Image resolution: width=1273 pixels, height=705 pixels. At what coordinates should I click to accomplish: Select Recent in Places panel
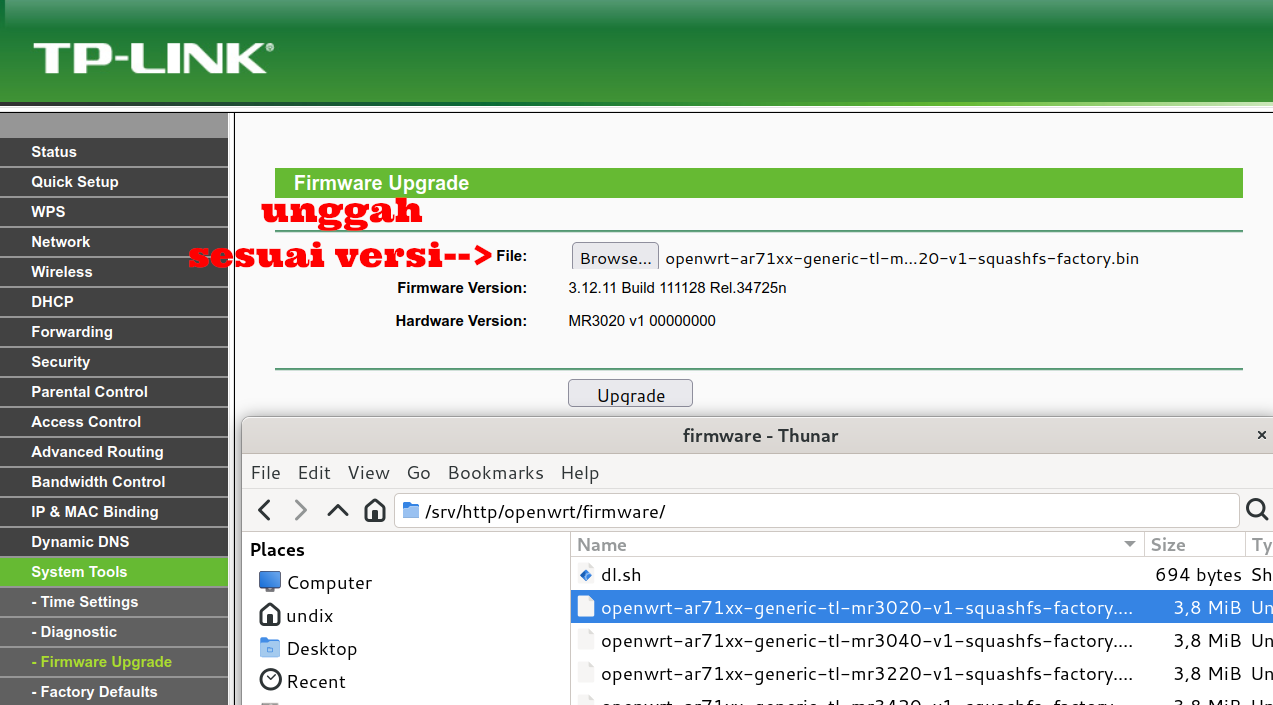(x=316, y=681)
